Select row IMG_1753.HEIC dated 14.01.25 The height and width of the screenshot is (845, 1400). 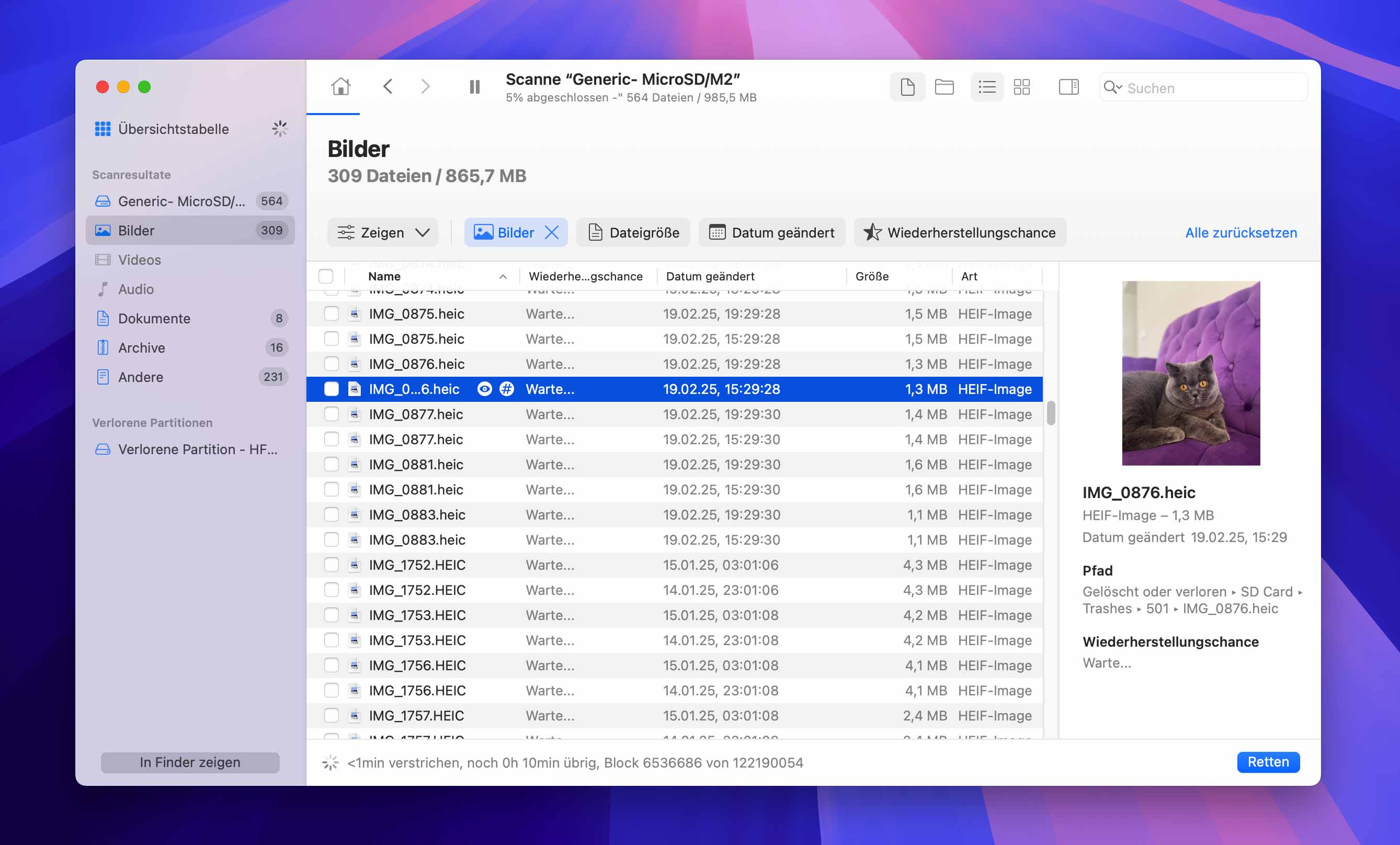pyautogui.click(x=675, y=640)
